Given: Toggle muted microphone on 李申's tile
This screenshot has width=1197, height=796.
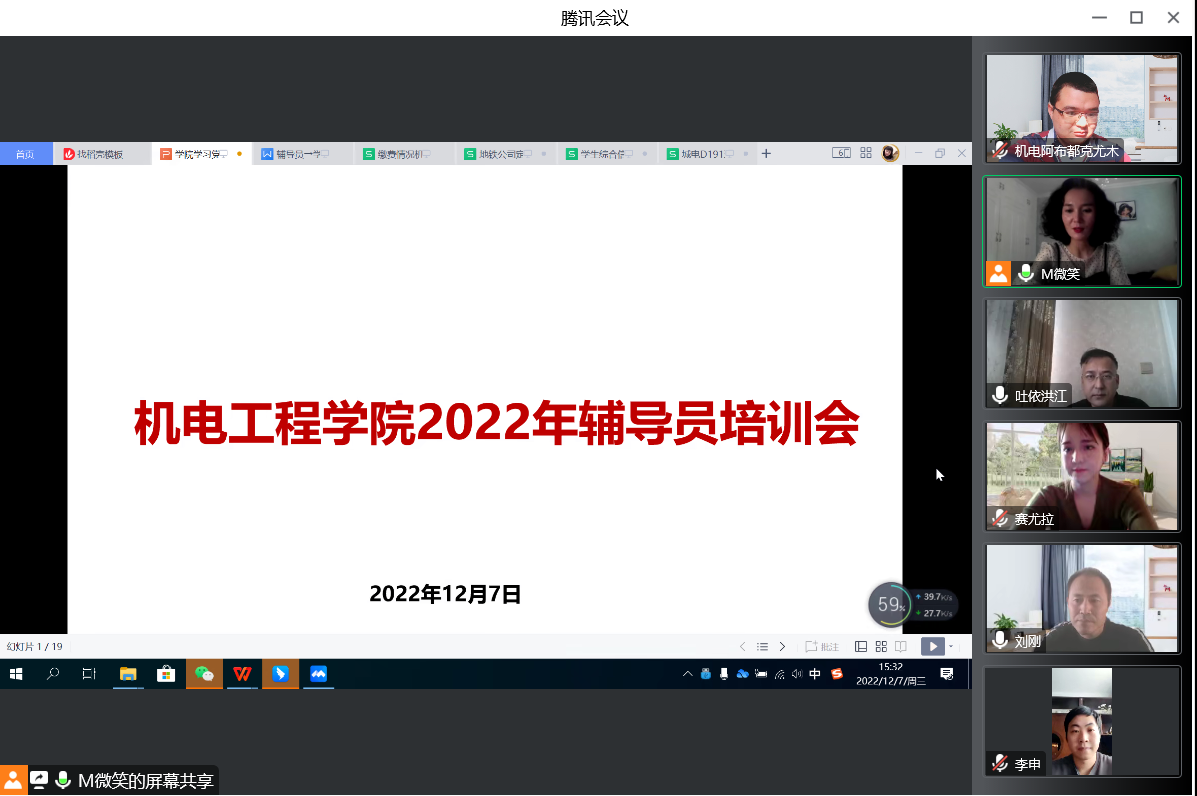Looking at the screenshot, I should (x=1000, y=764).
